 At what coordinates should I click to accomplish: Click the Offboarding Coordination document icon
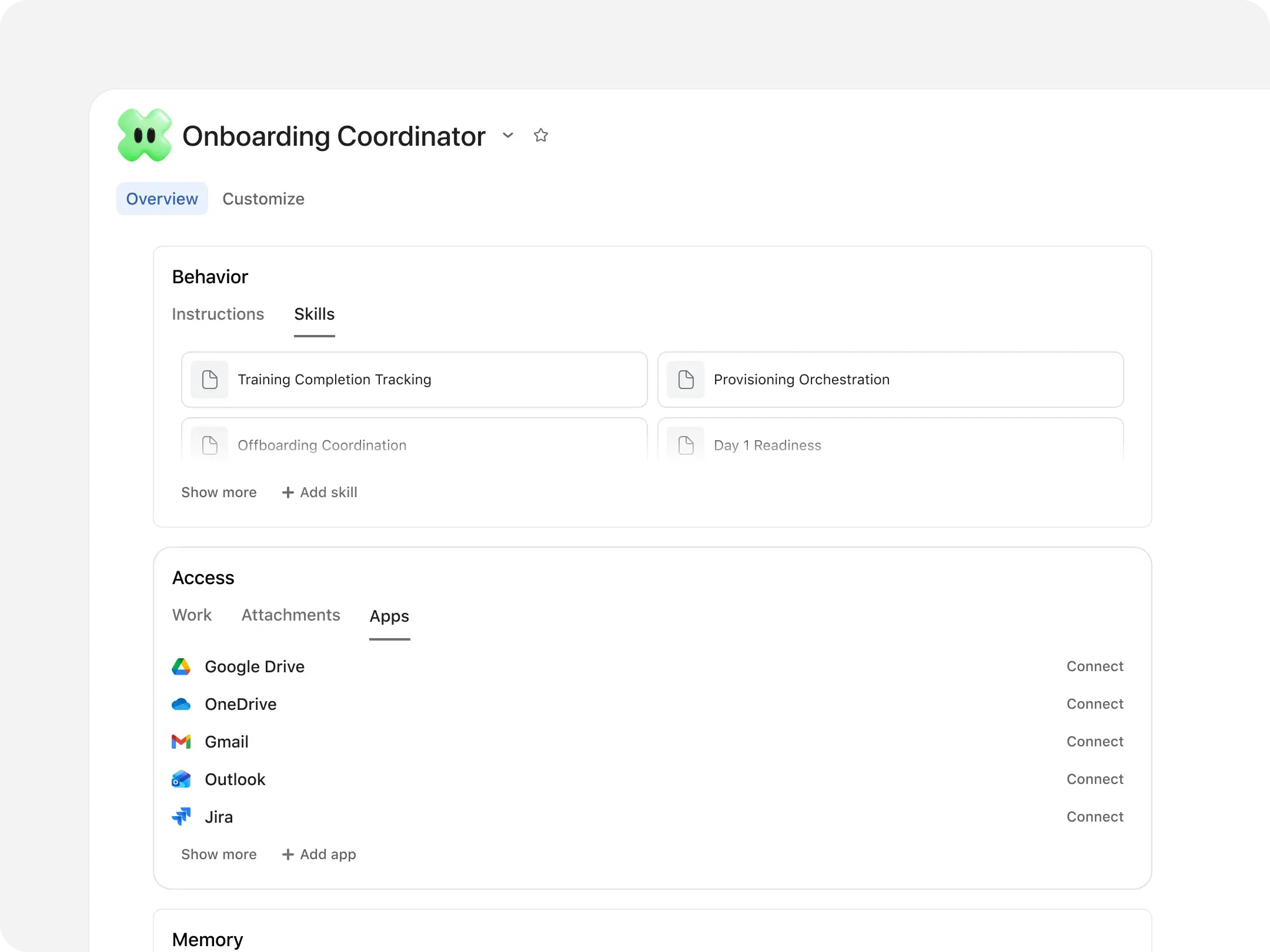[210, 445]
